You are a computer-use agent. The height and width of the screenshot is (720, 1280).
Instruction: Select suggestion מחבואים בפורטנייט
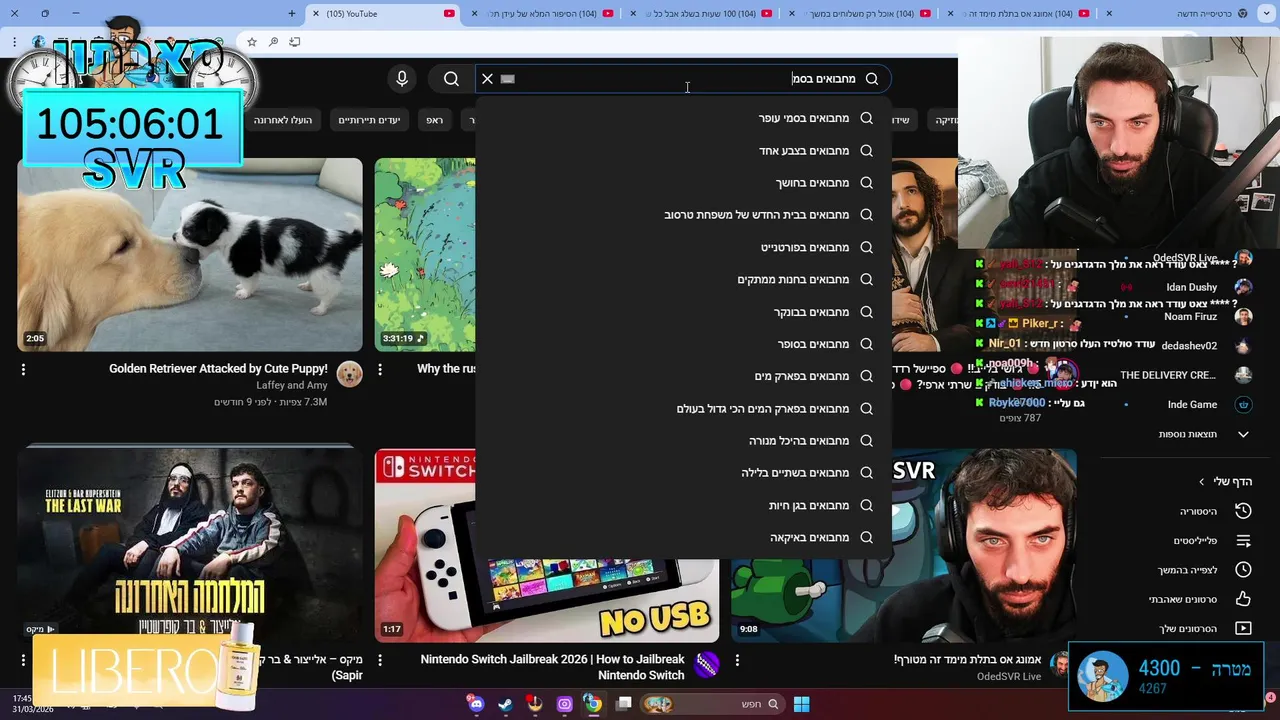pos(683,247)
